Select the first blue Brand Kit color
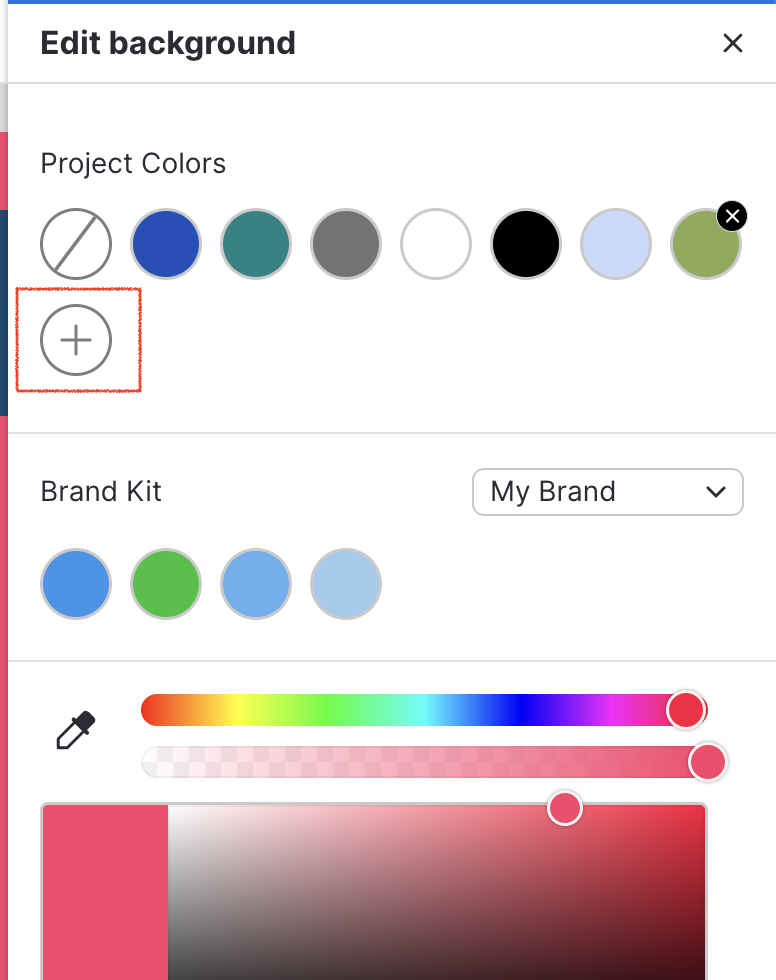 (76, 584)
